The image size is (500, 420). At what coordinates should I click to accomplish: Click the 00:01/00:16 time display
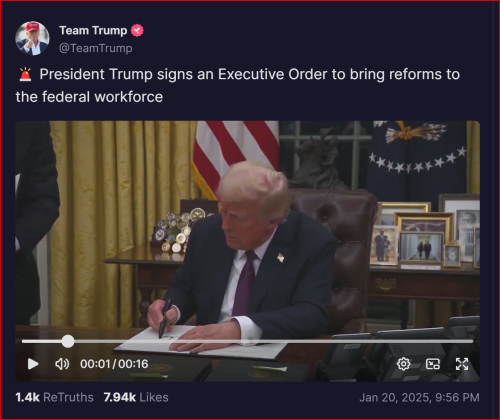tap(114, 364)
